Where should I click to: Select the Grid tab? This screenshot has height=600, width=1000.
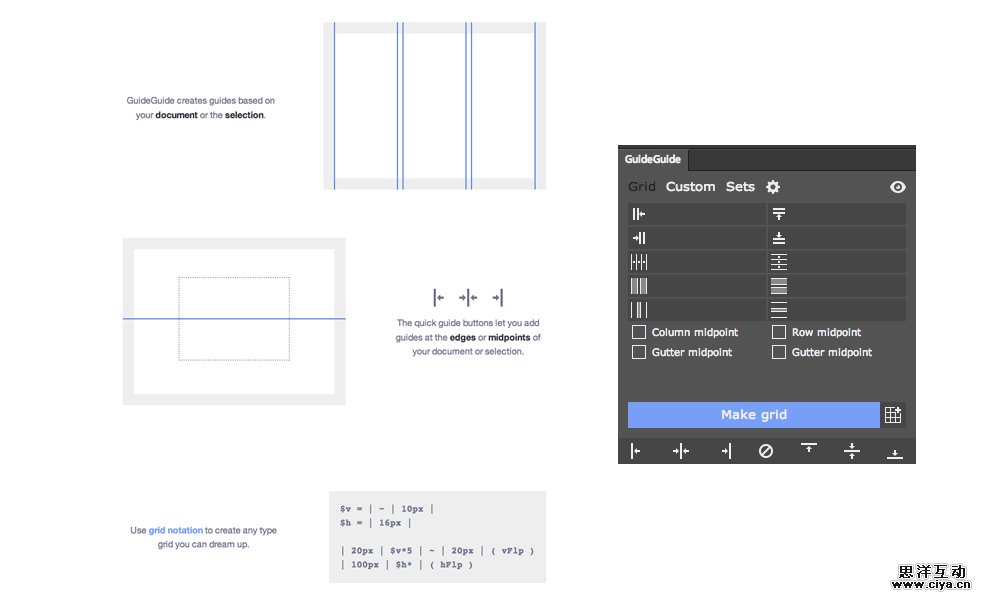coord(642,187)
